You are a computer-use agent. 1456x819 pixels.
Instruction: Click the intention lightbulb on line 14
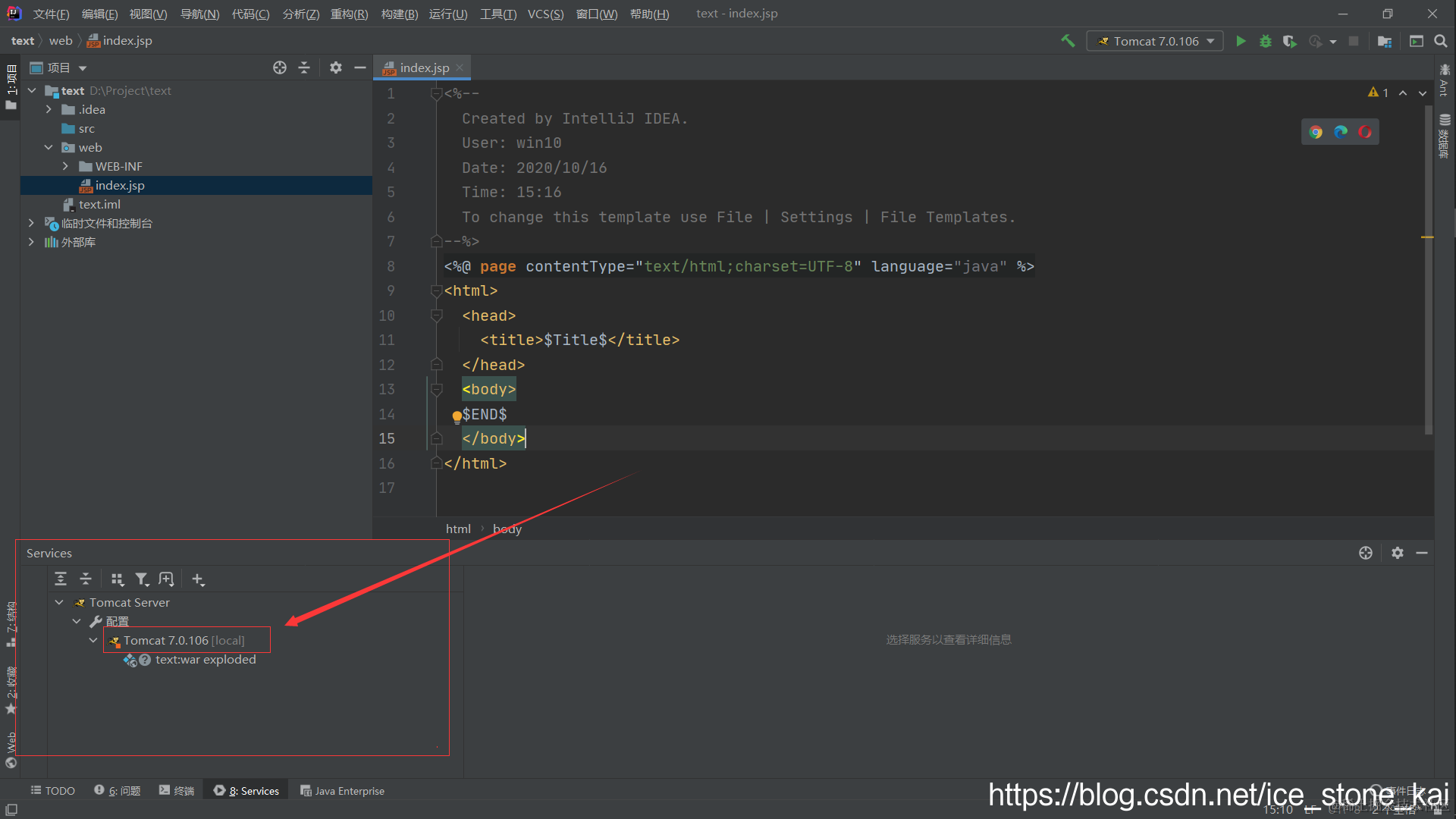click(x=457, y=416)
